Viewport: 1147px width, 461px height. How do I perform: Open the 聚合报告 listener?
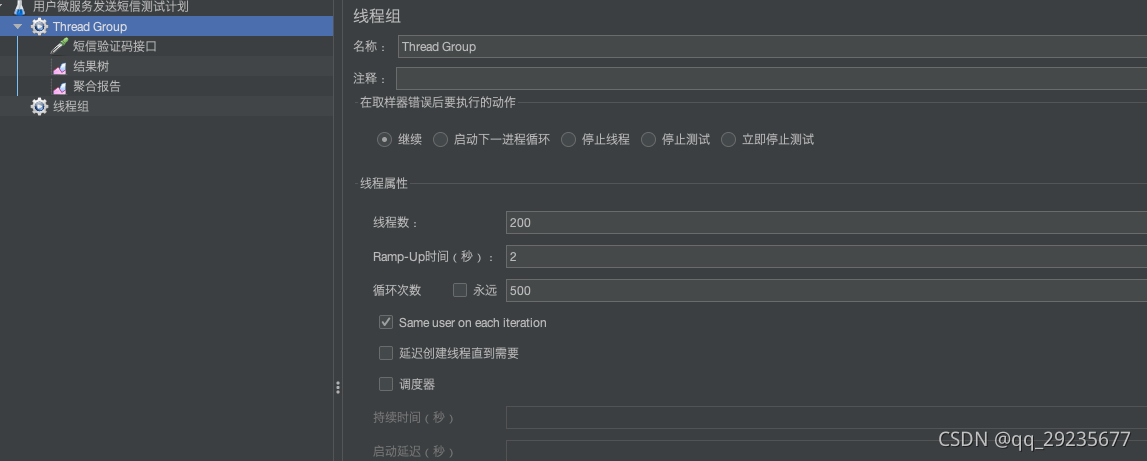tap(97, 86)
